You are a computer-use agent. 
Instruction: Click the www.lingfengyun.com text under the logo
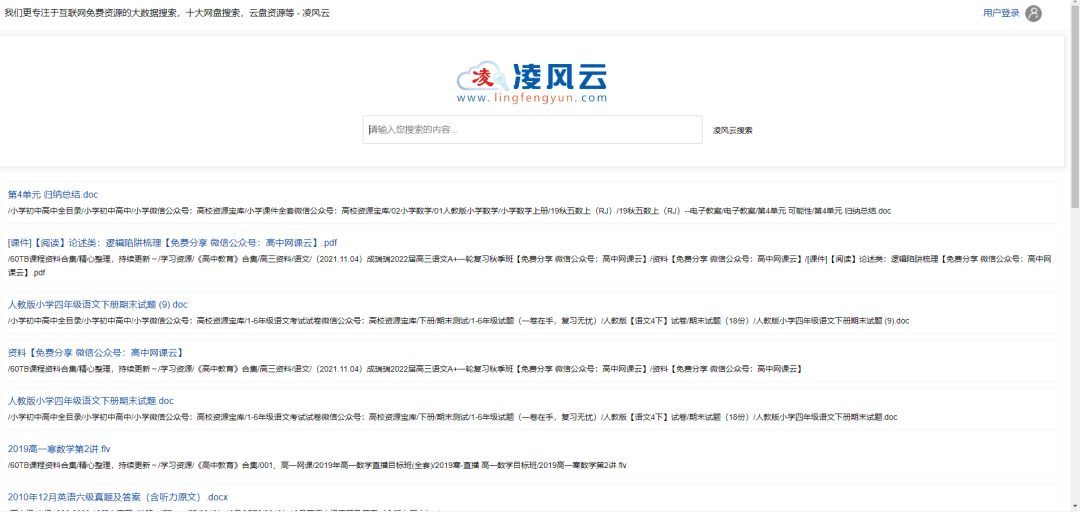(x=531, y=98)
